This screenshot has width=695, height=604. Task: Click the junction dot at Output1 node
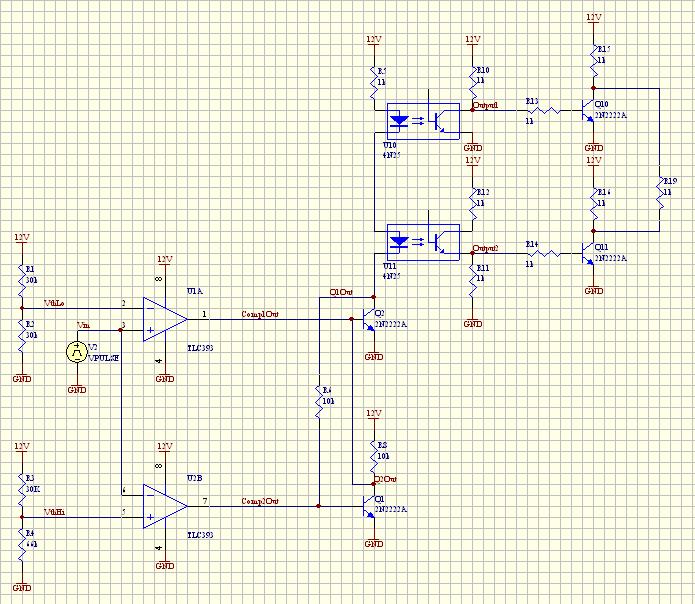[472, 110]
